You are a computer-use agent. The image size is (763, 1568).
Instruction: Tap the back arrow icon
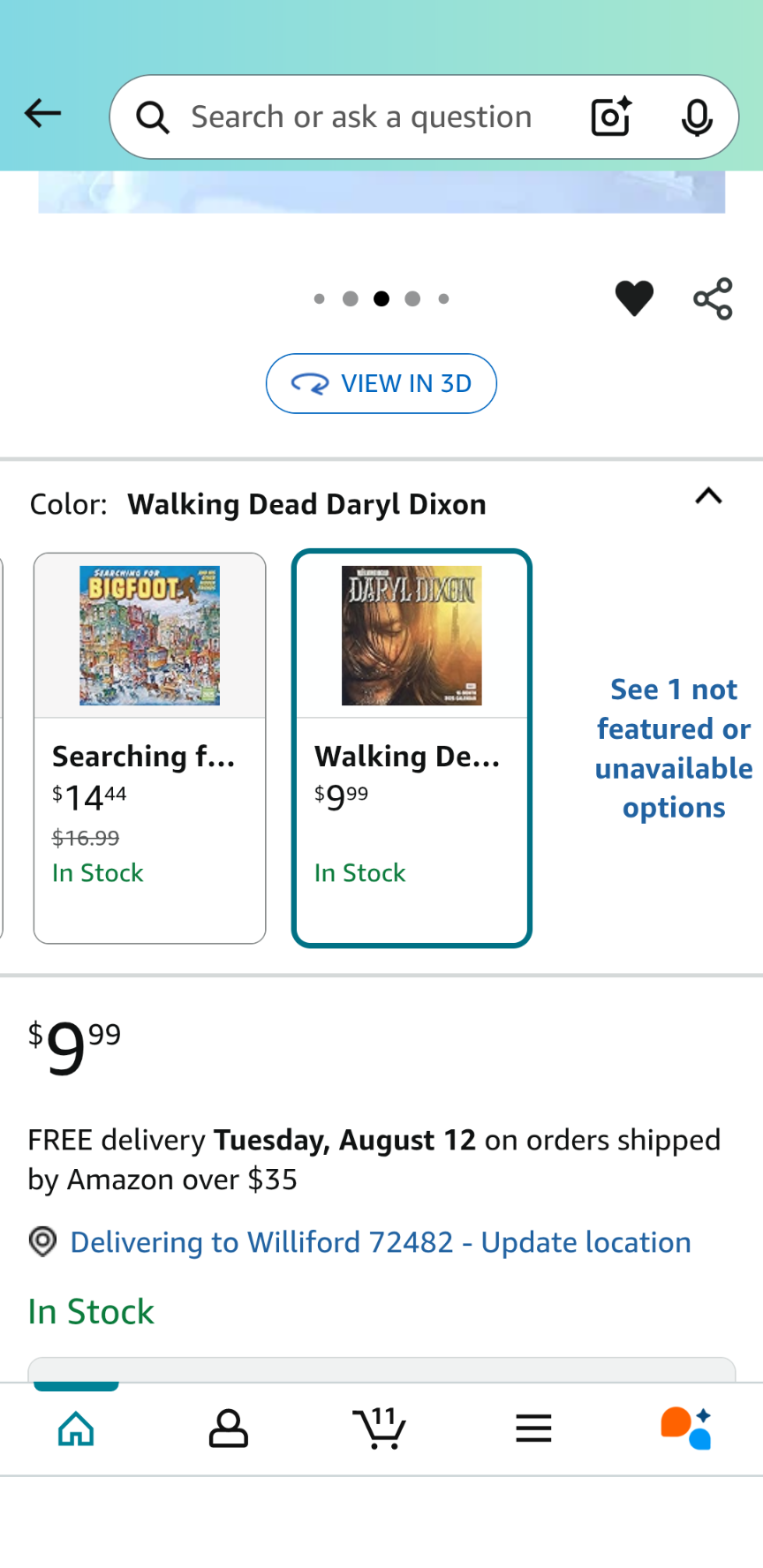point(42,114)
